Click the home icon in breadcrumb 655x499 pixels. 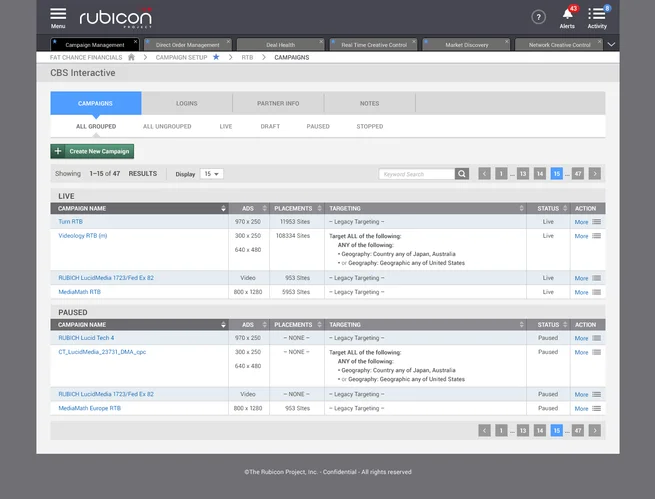click(x=131, y=57)
